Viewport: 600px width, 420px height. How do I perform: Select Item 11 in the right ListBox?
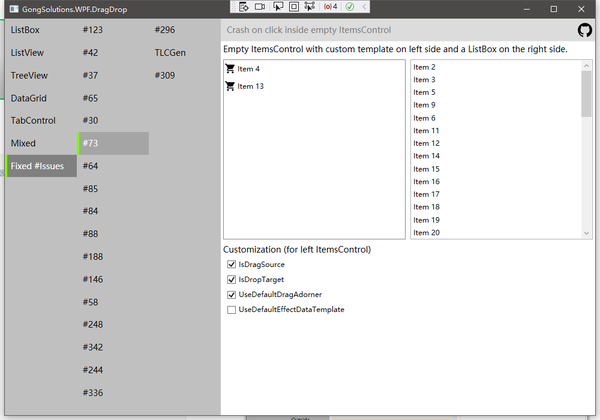(496, 131)
